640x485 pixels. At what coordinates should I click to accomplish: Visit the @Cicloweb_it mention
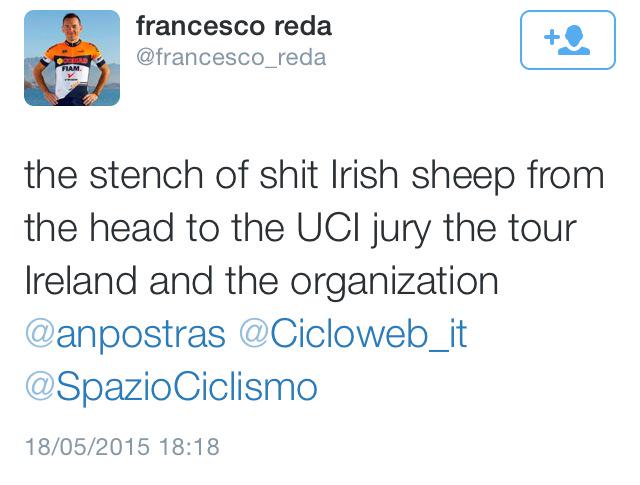click(354, 334)
